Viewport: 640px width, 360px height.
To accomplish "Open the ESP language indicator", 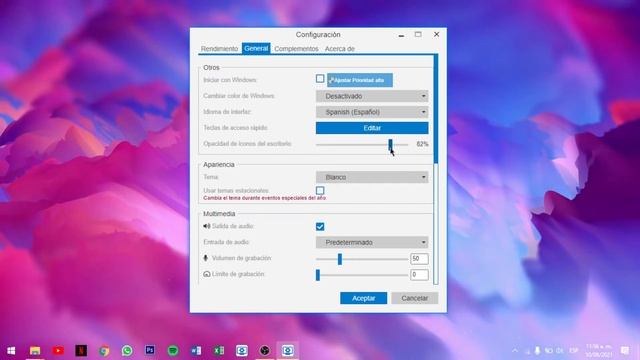I will 573,351.
